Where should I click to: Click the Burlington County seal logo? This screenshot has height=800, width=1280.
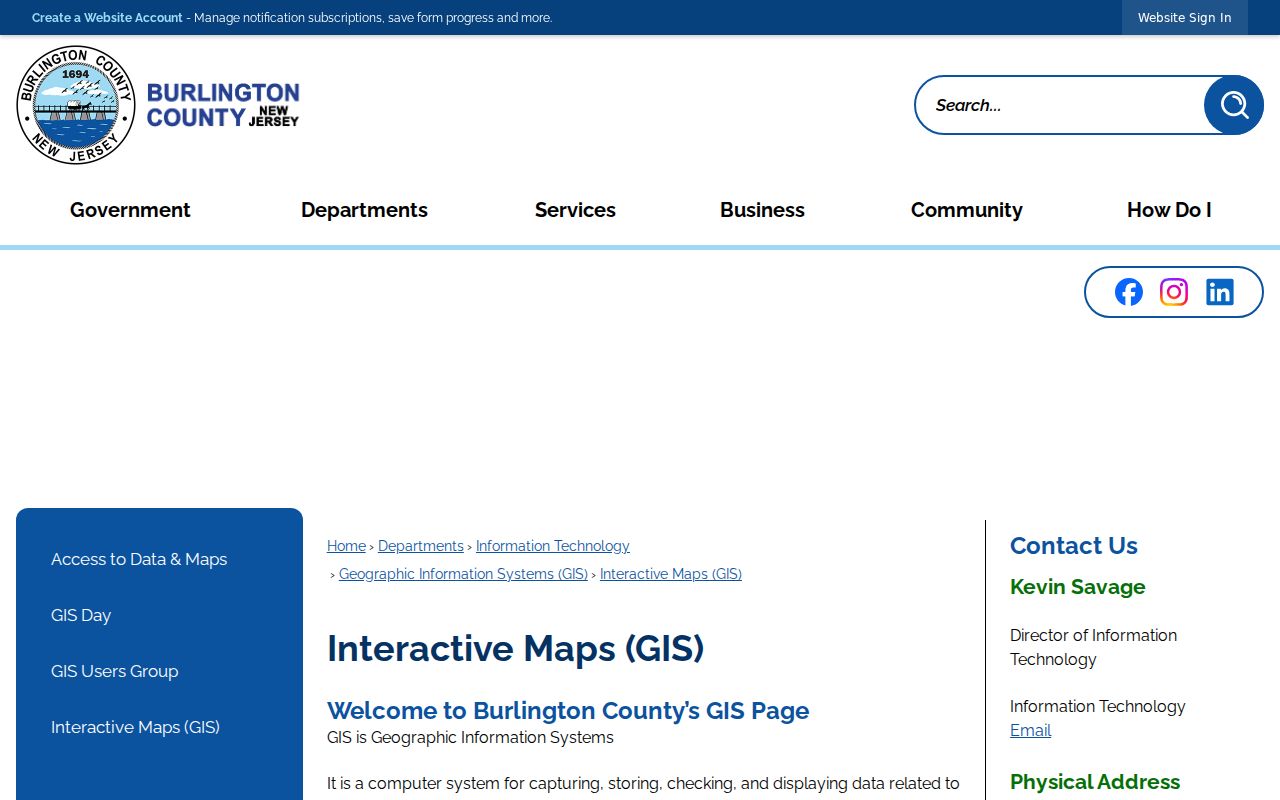76,105
